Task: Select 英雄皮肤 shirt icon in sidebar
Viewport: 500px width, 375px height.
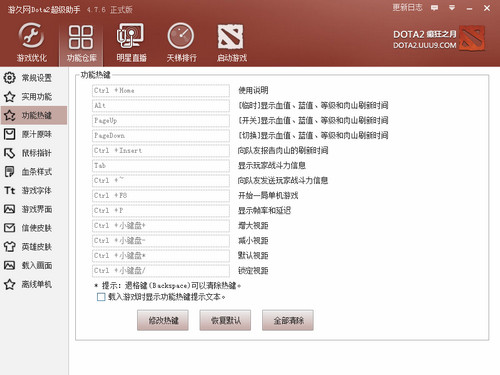Action: [9, 247]
